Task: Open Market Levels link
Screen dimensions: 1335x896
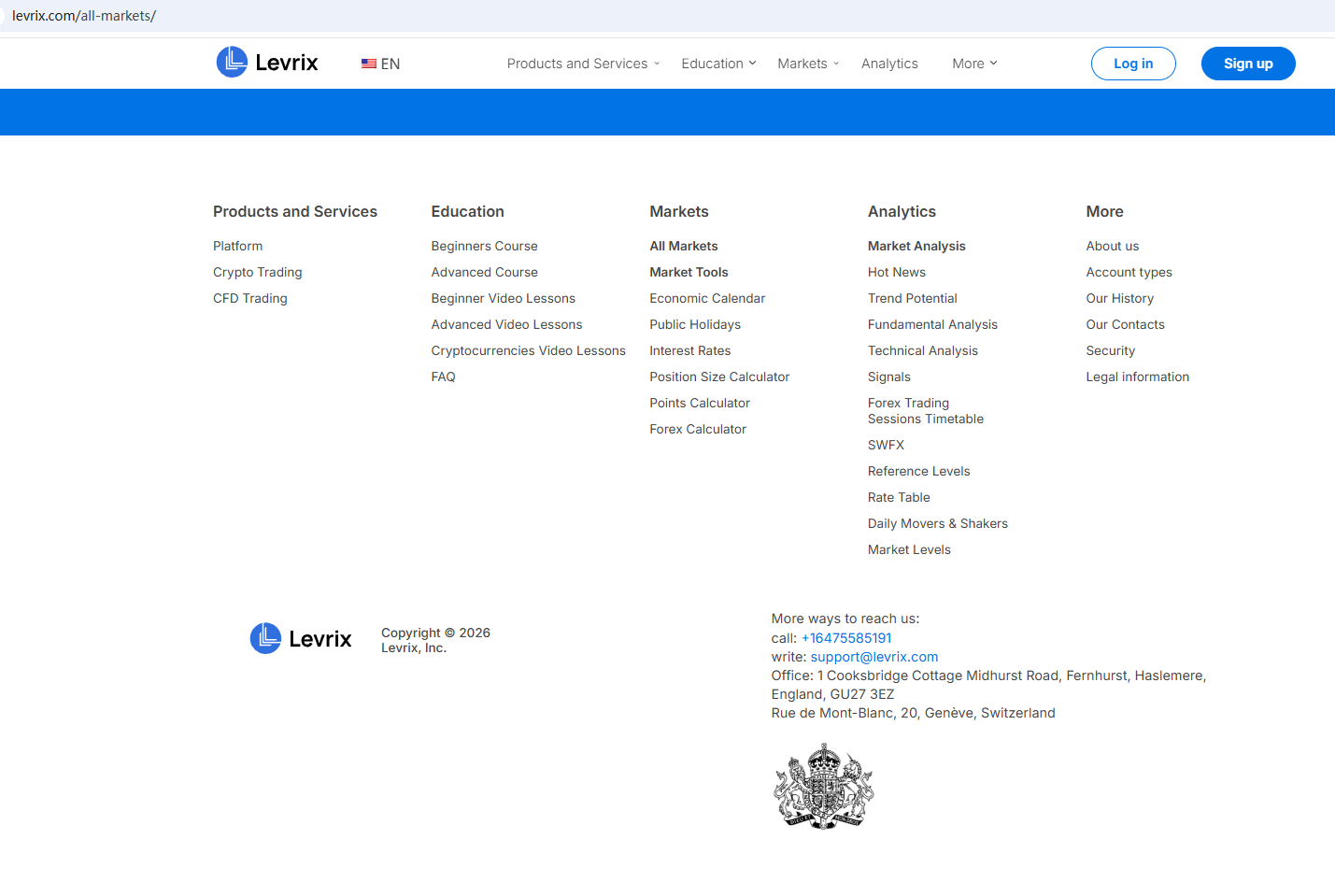Action: pos(910,549)
